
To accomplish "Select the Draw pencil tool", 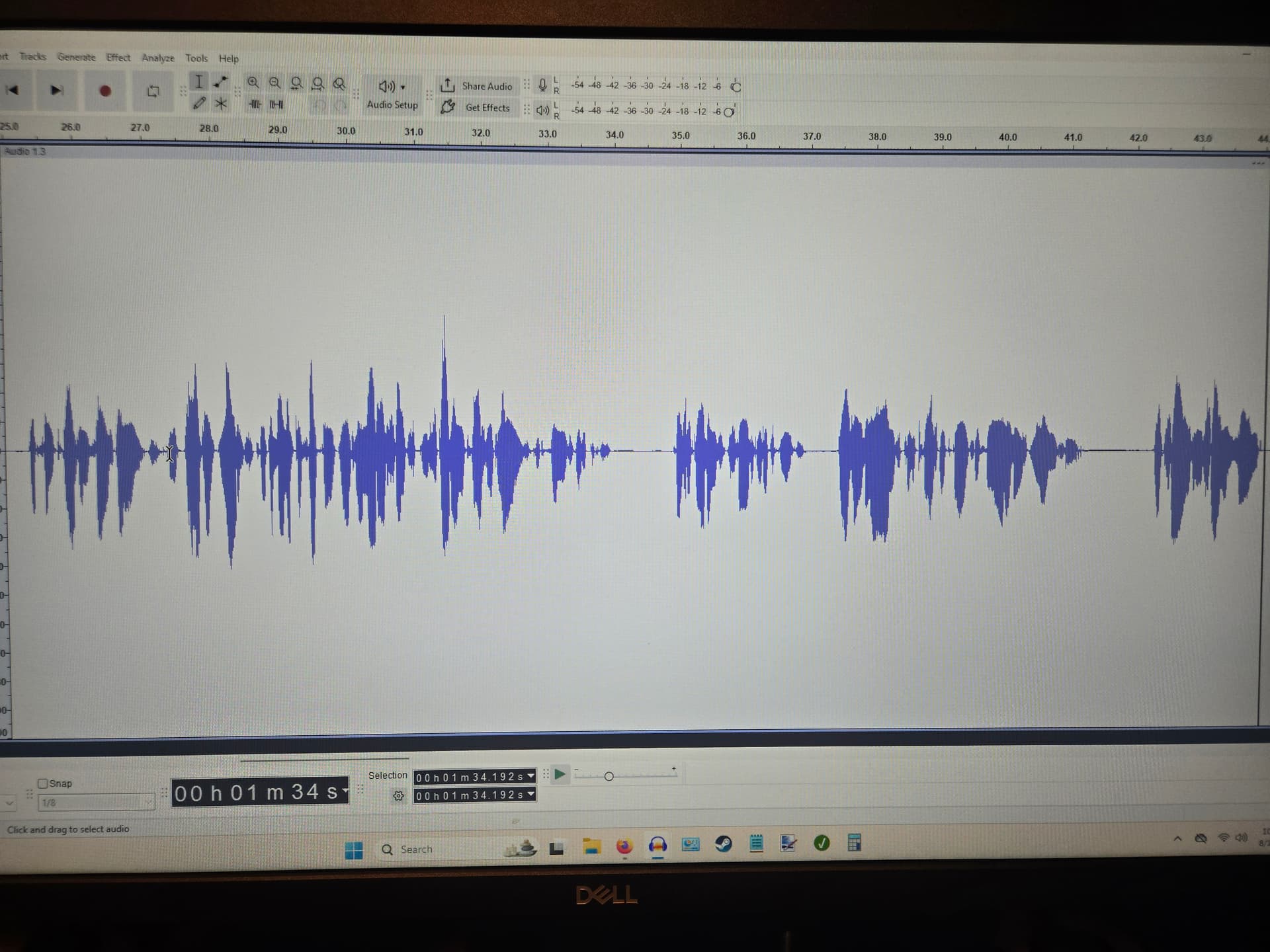I will (x=199, y=103).
